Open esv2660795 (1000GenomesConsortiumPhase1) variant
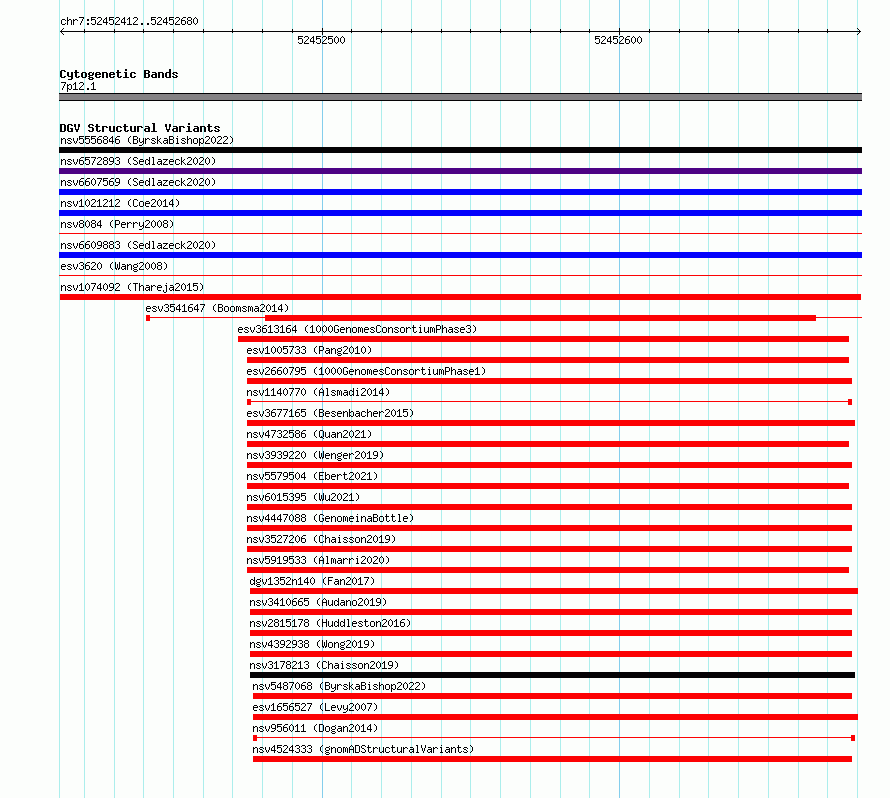 pos(366,371)
